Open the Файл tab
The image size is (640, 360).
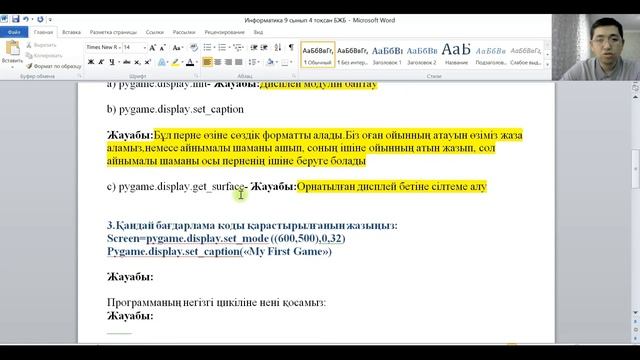click(x=14, y=32)
